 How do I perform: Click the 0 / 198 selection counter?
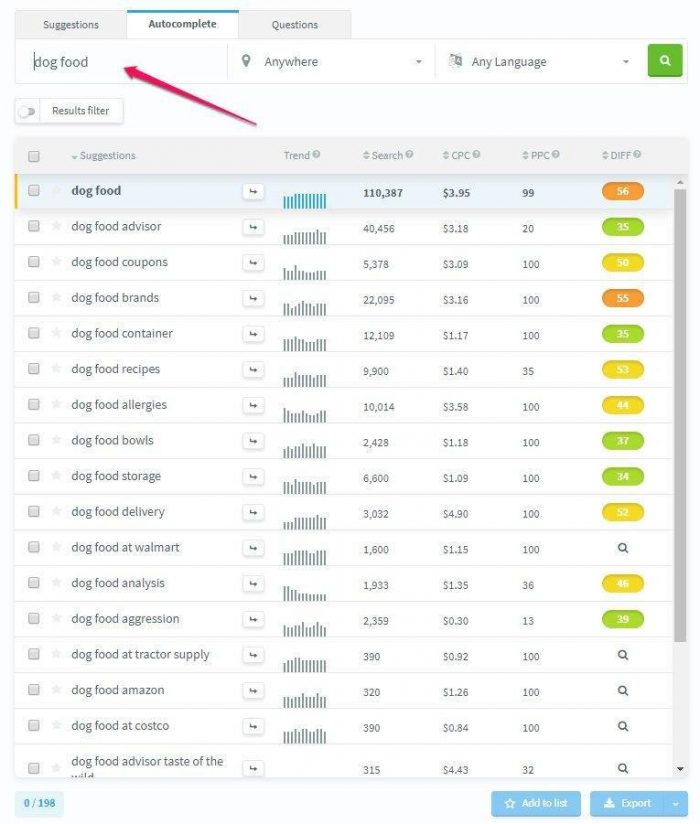tap(39, 803)
